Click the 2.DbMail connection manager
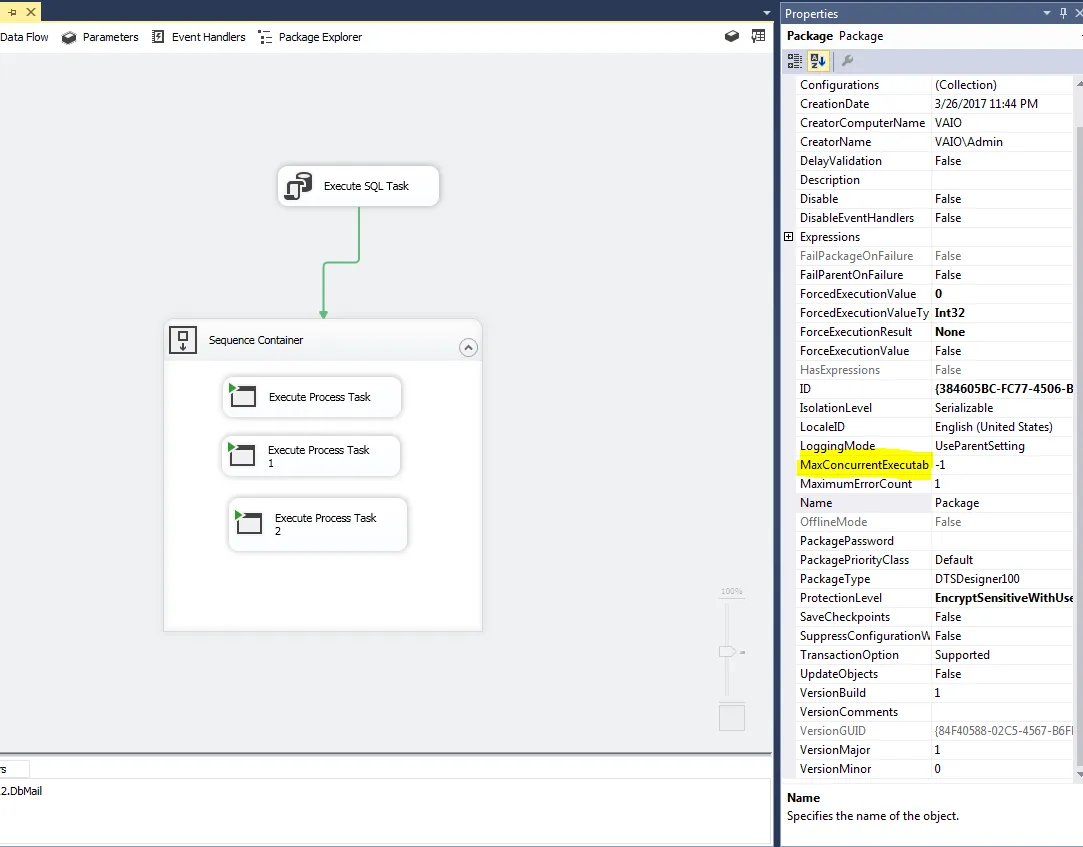Viewport: 1083px width, 847px height. [x=21, y=791]
